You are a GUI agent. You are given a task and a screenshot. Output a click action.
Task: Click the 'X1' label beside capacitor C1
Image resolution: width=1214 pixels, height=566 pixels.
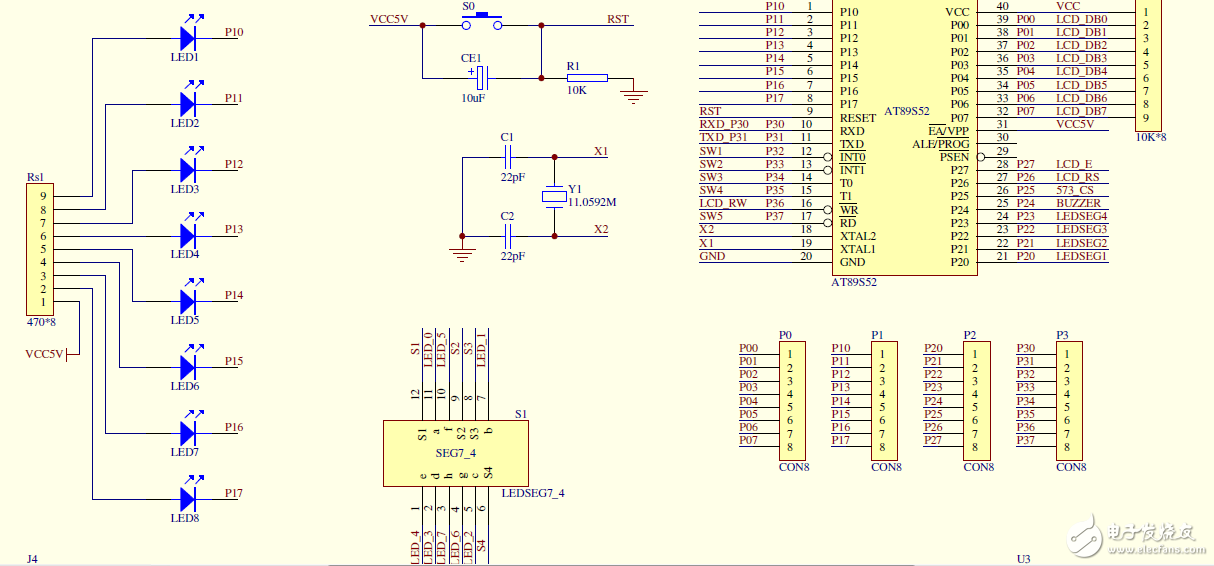pyautogui.click(x=601, y=151)
